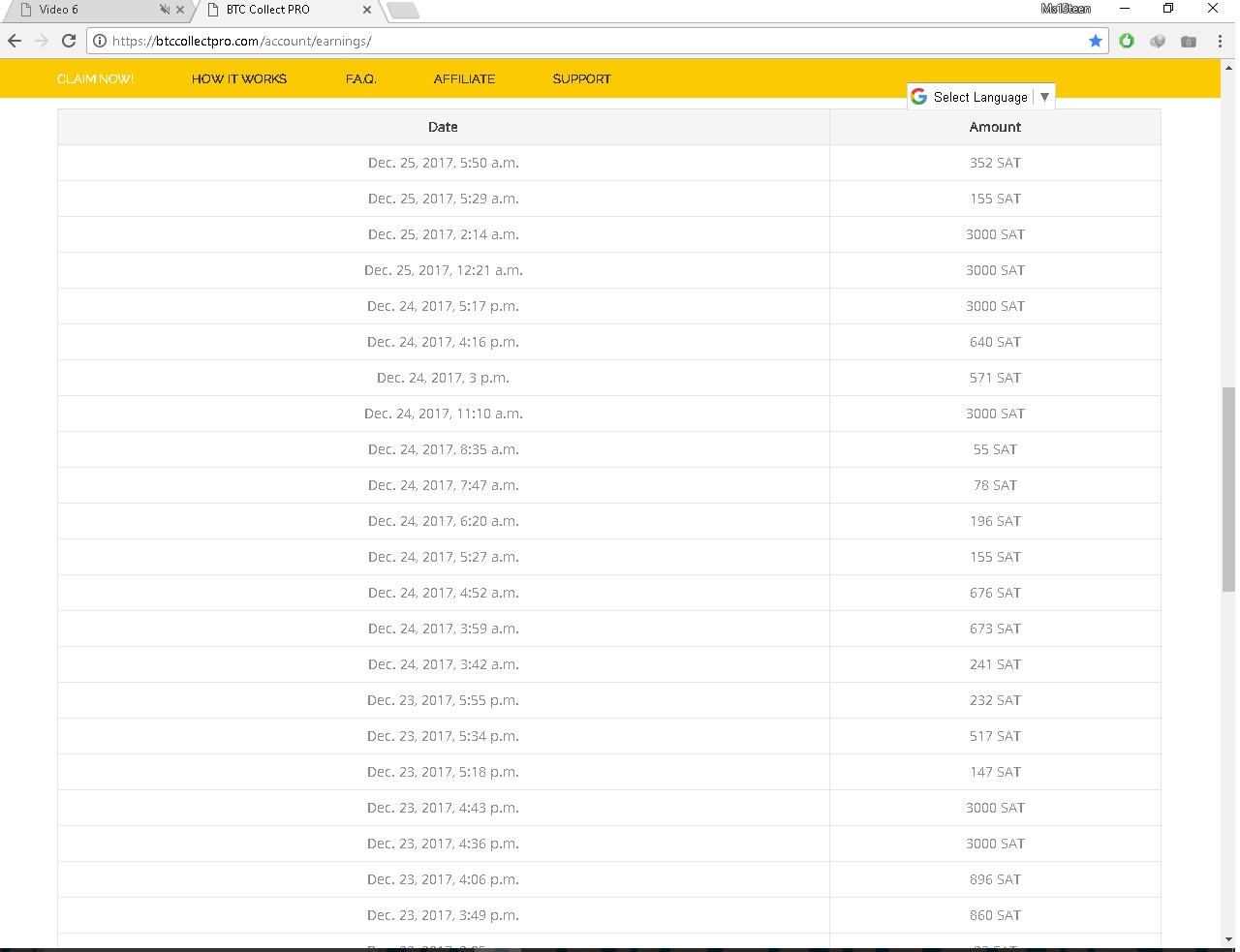1240x952 pixels.
Task: Select the date Dec. 24, 2017, 7:47 a.m.
Action: (444, 485)
